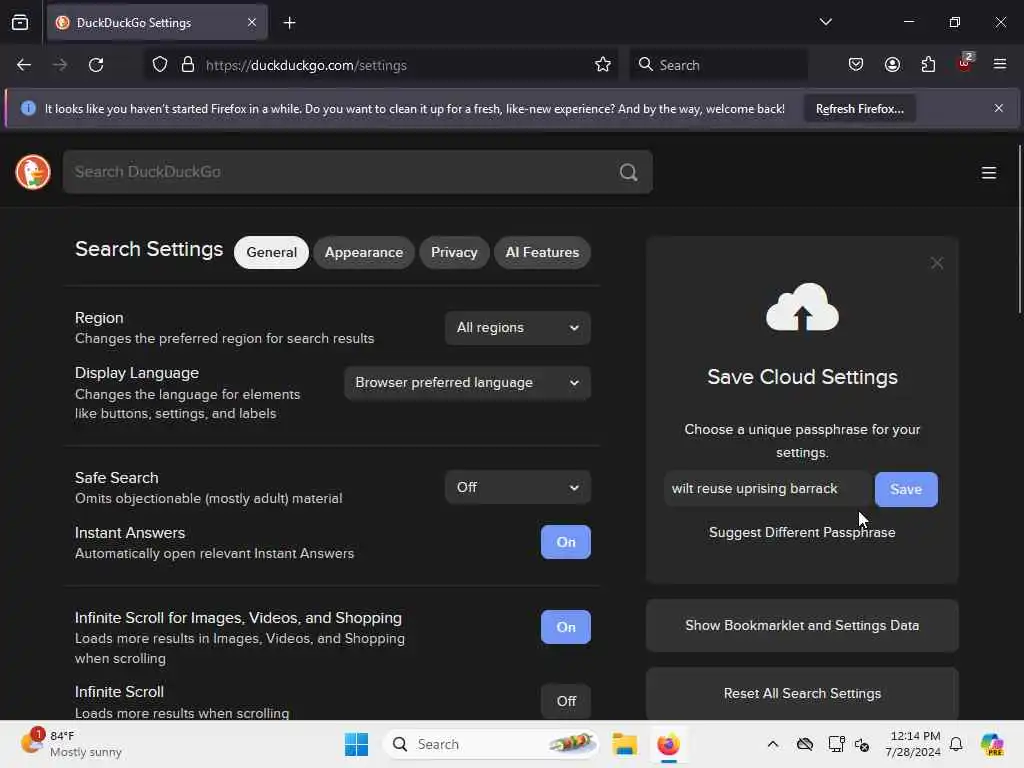1024x768 pixels.
Task: Click the padlock site information icon
Action: [x=187, y=65]
